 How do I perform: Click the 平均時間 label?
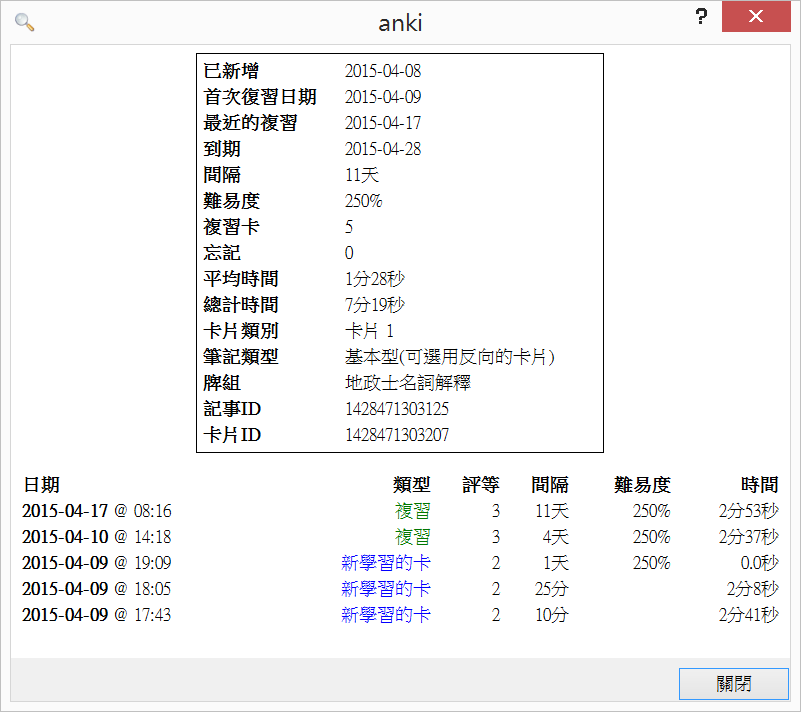[x=241, y=279]
